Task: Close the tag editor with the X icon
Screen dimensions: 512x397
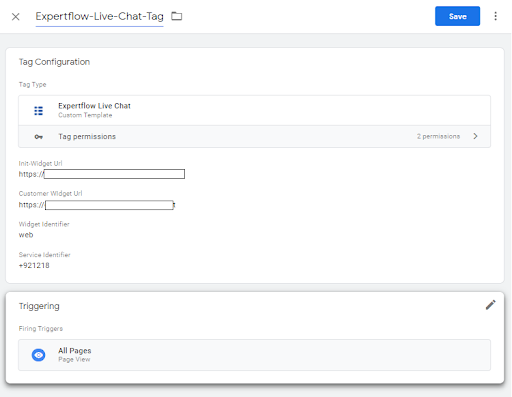Action: [x=15, y=17]
